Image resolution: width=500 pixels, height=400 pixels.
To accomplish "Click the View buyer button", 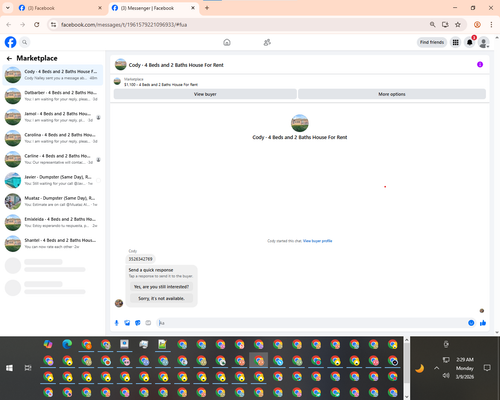I will pos(205,94).
